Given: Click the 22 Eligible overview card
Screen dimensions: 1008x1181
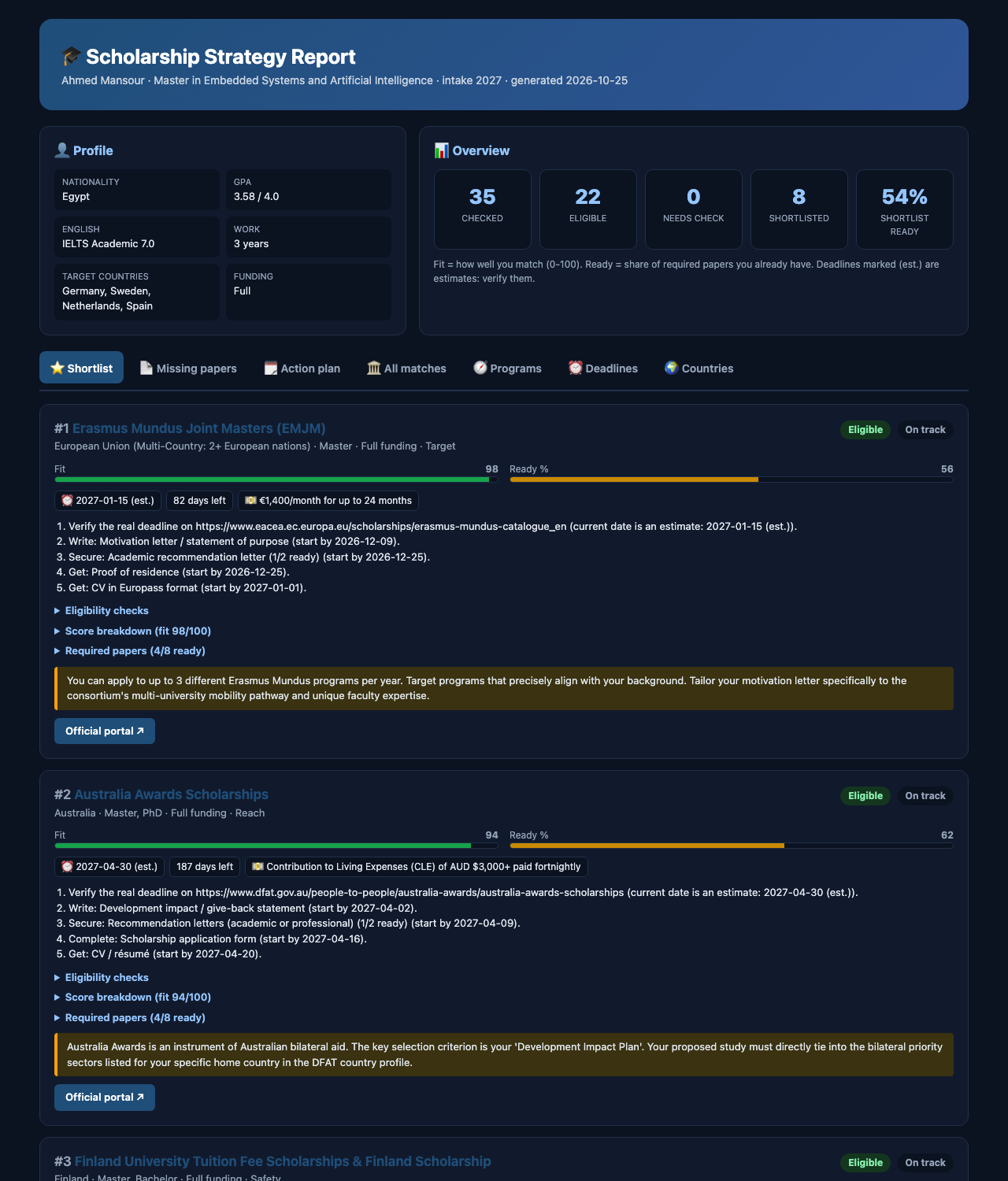Looking at the screenshot, I should coord(588,209).
